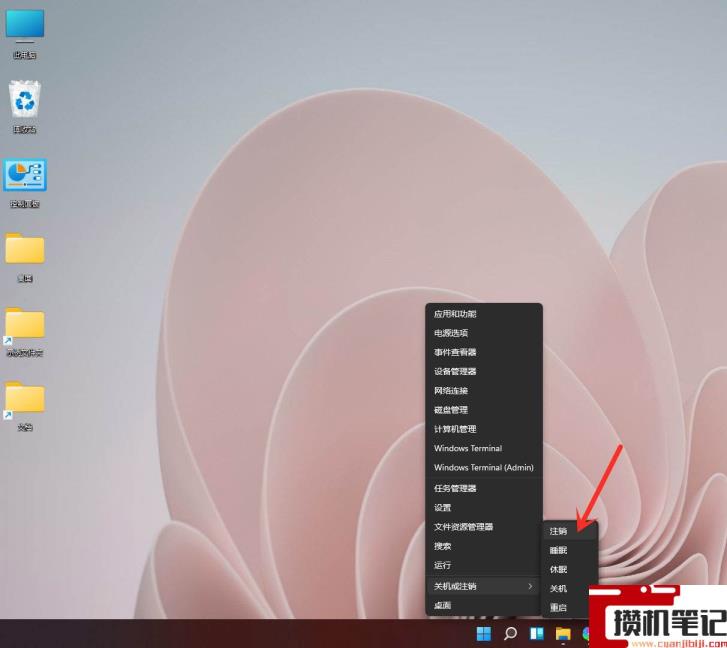This screenshot has height=648, width=727.
Task: Click 桌面 at the menu bottom
Action: click(x=484, y=605)
